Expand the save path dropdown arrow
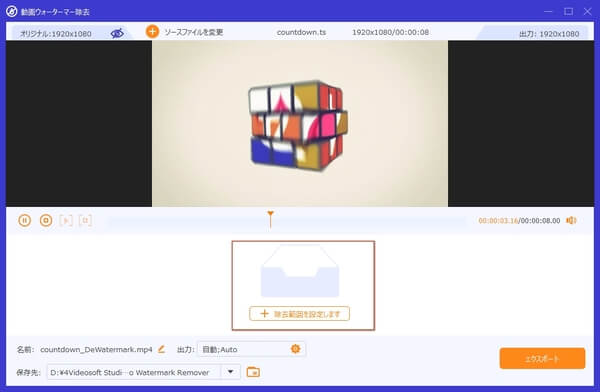600x392 pixels. tap(231, 372)
